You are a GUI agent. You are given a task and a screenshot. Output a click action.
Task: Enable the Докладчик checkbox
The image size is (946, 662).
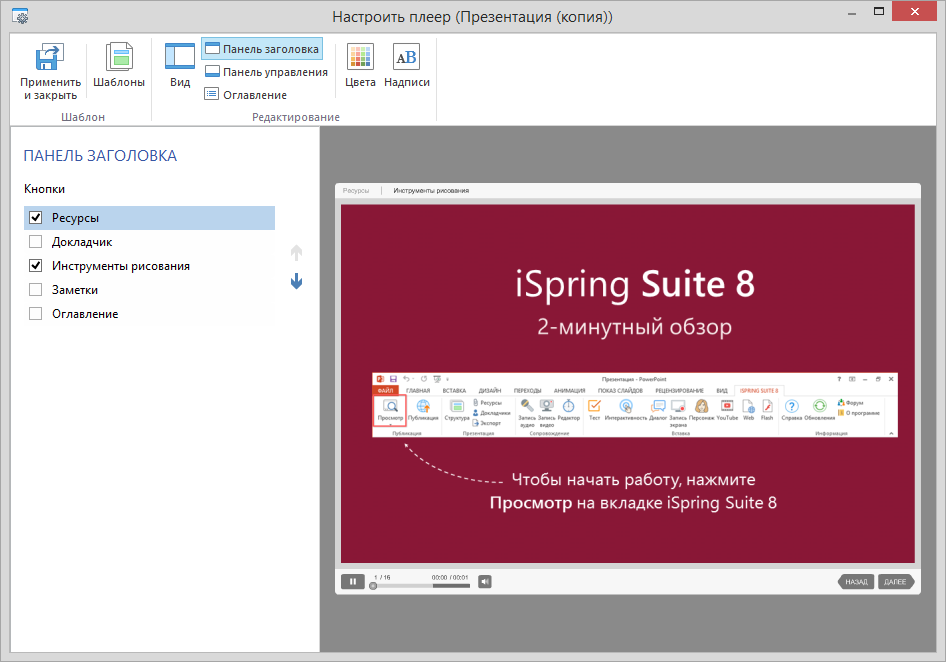coord(36,242)
